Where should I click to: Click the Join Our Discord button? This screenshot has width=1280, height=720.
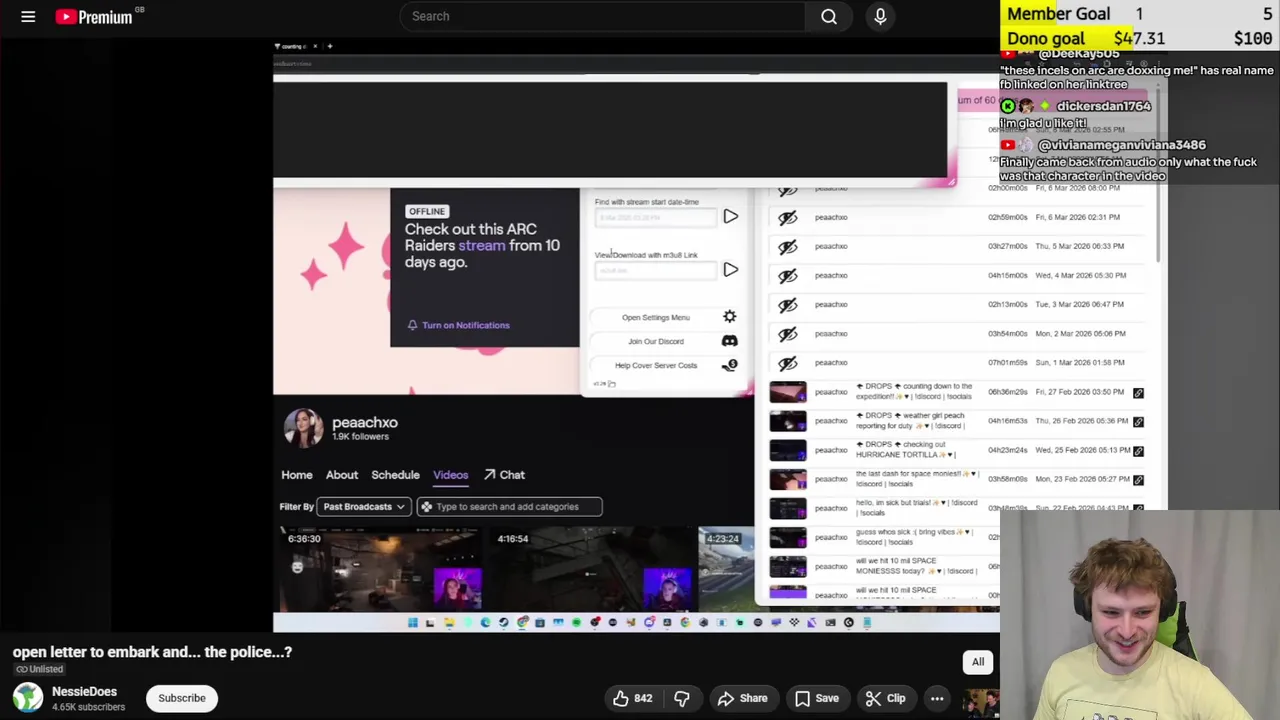coord(656,341)
